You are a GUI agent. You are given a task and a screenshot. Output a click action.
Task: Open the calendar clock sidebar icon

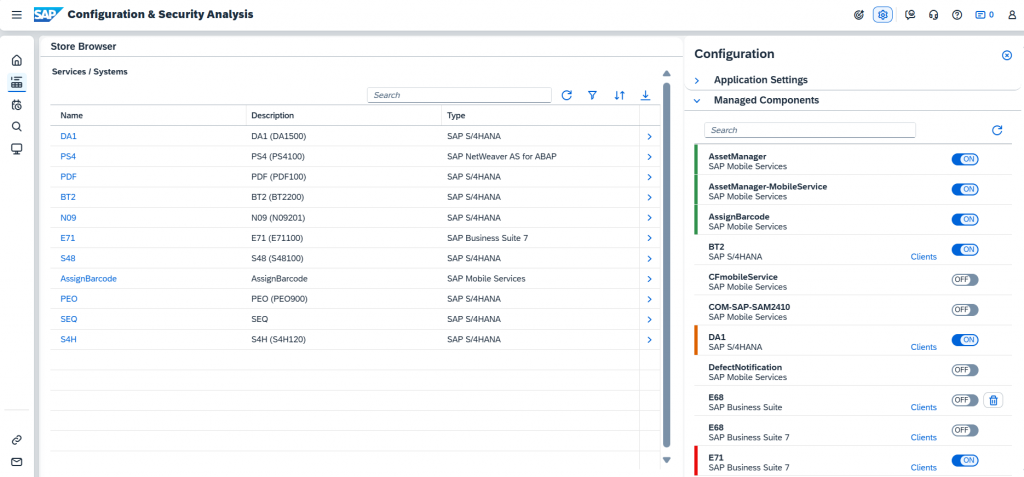click(x=17, y=105)
